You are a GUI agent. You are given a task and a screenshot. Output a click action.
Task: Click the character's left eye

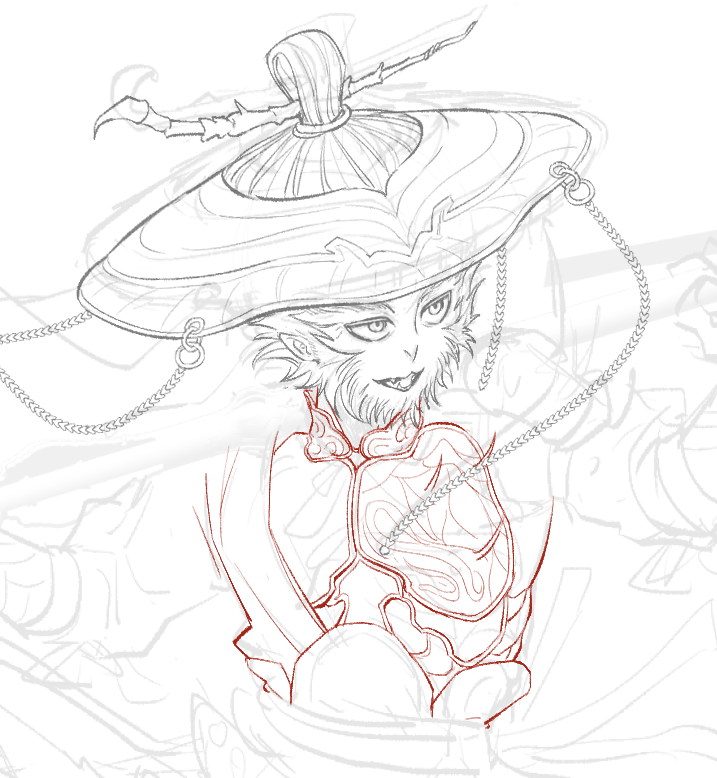[371, 327]
